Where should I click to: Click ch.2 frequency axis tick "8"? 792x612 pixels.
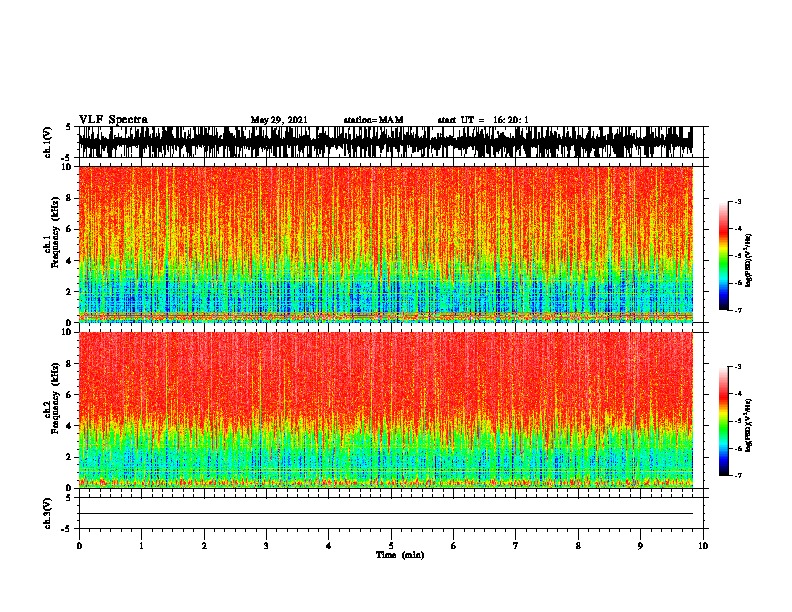tap(69, 363)
